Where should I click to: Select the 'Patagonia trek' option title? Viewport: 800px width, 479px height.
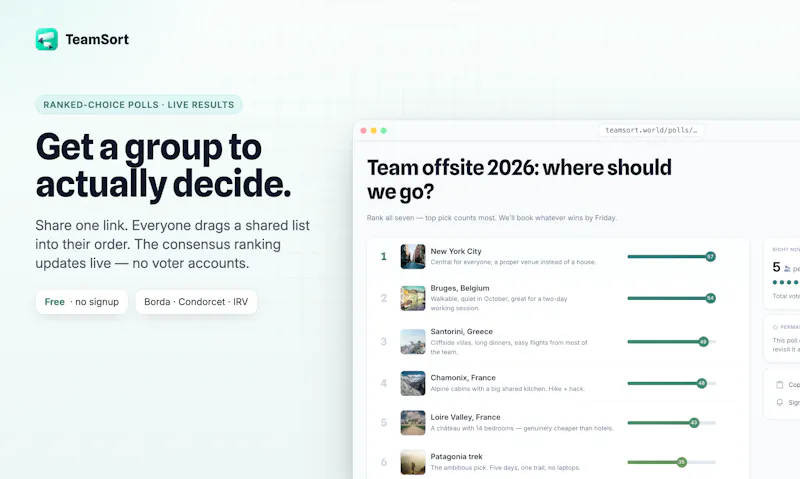(456, 456)
